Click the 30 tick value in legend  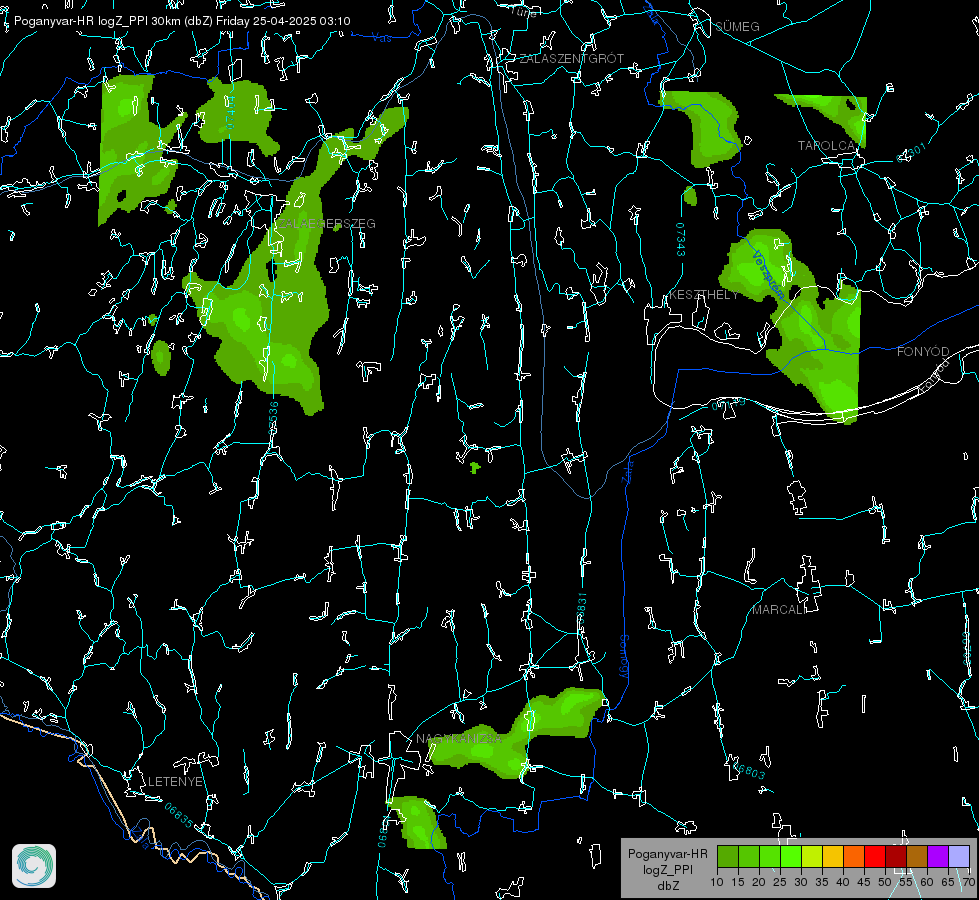(800, 882)
